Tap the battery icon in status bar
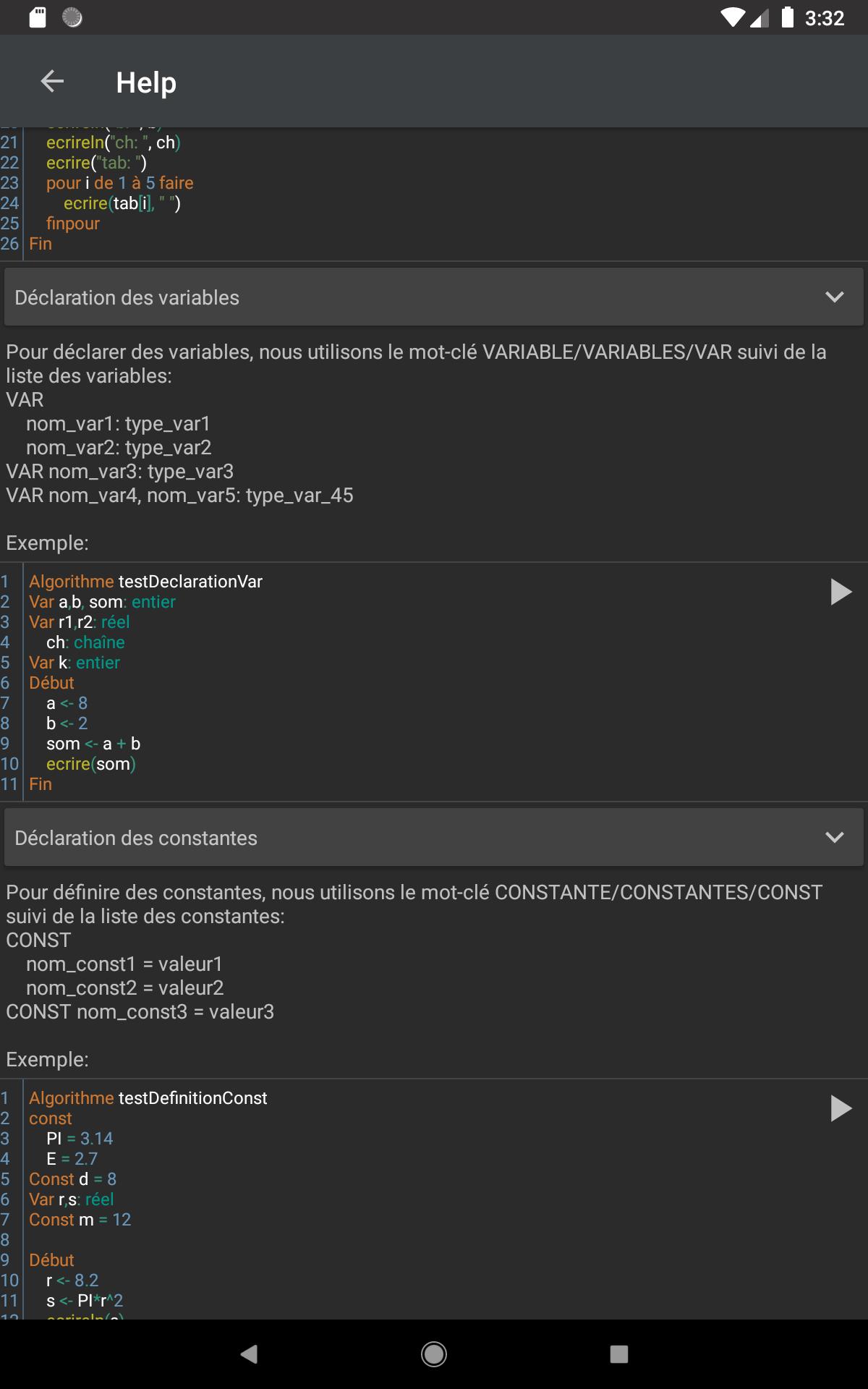The width and height of the screenshot is (868, 1389). pyautogui.click(x=788, y=17)
